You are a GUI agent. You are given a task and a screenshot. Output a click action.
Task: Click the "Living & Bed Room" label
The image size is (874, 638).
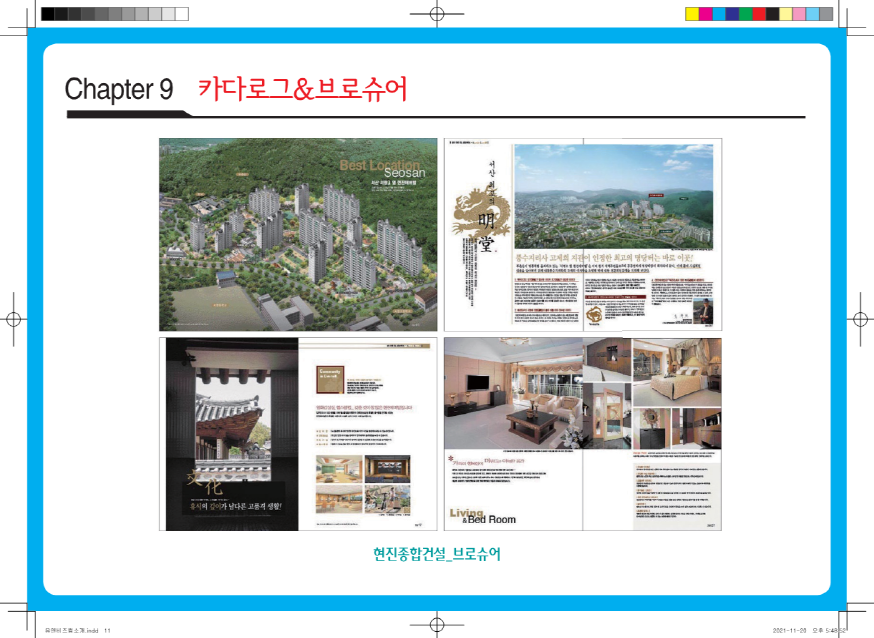click(x=482, y=517)
